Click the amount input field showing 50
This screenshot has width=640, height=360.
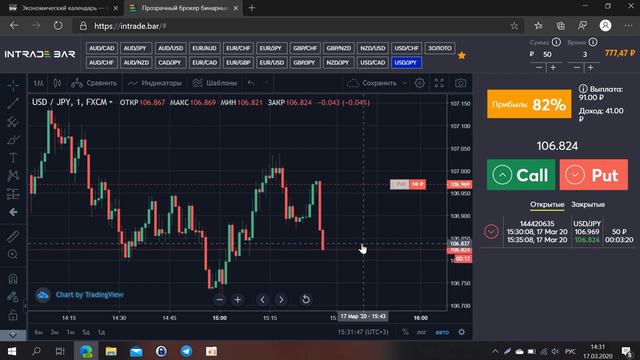click(x=547, y=54)
